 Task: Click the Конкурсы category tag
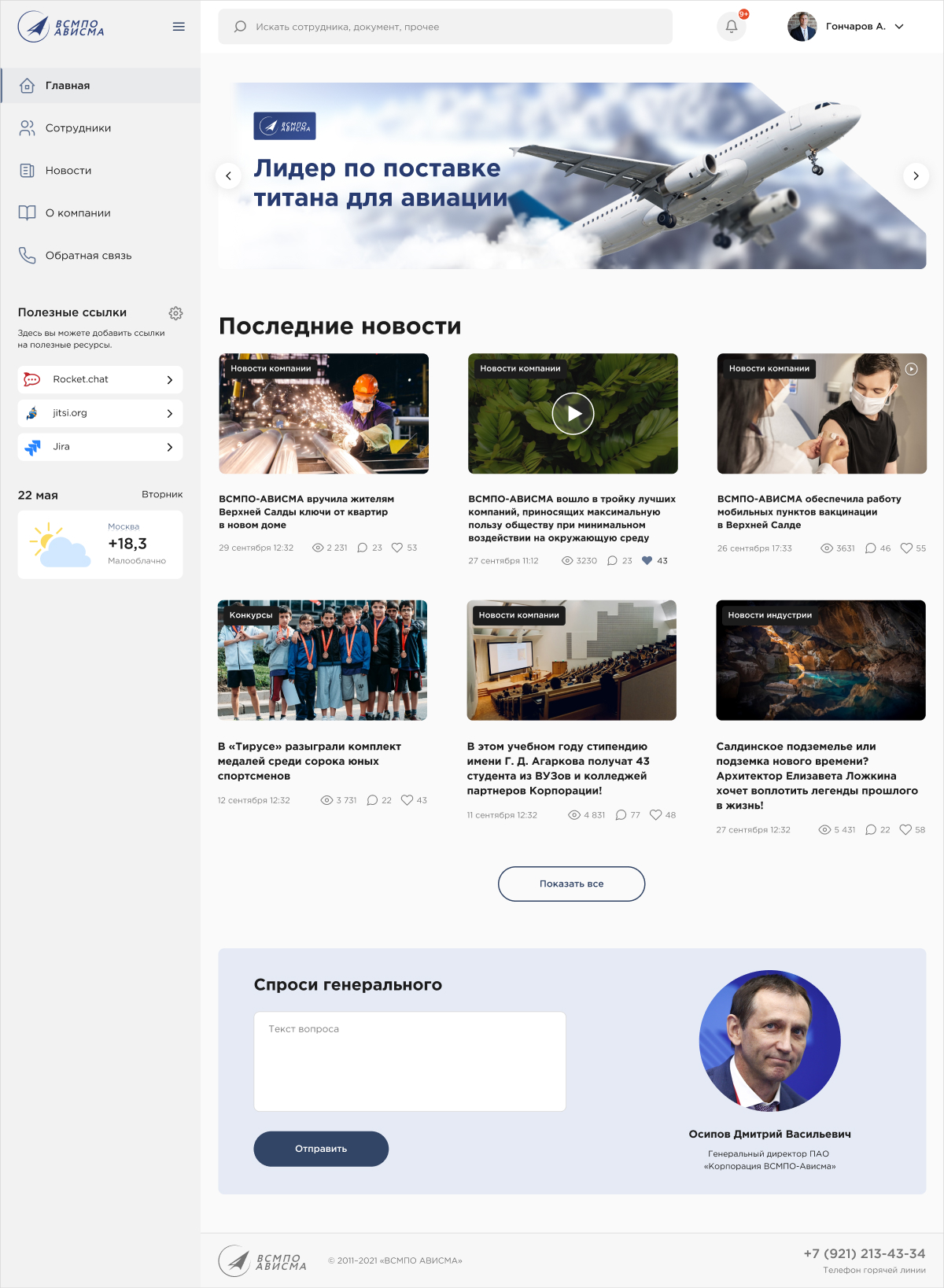pyautogui.click(x=251, y=615)
